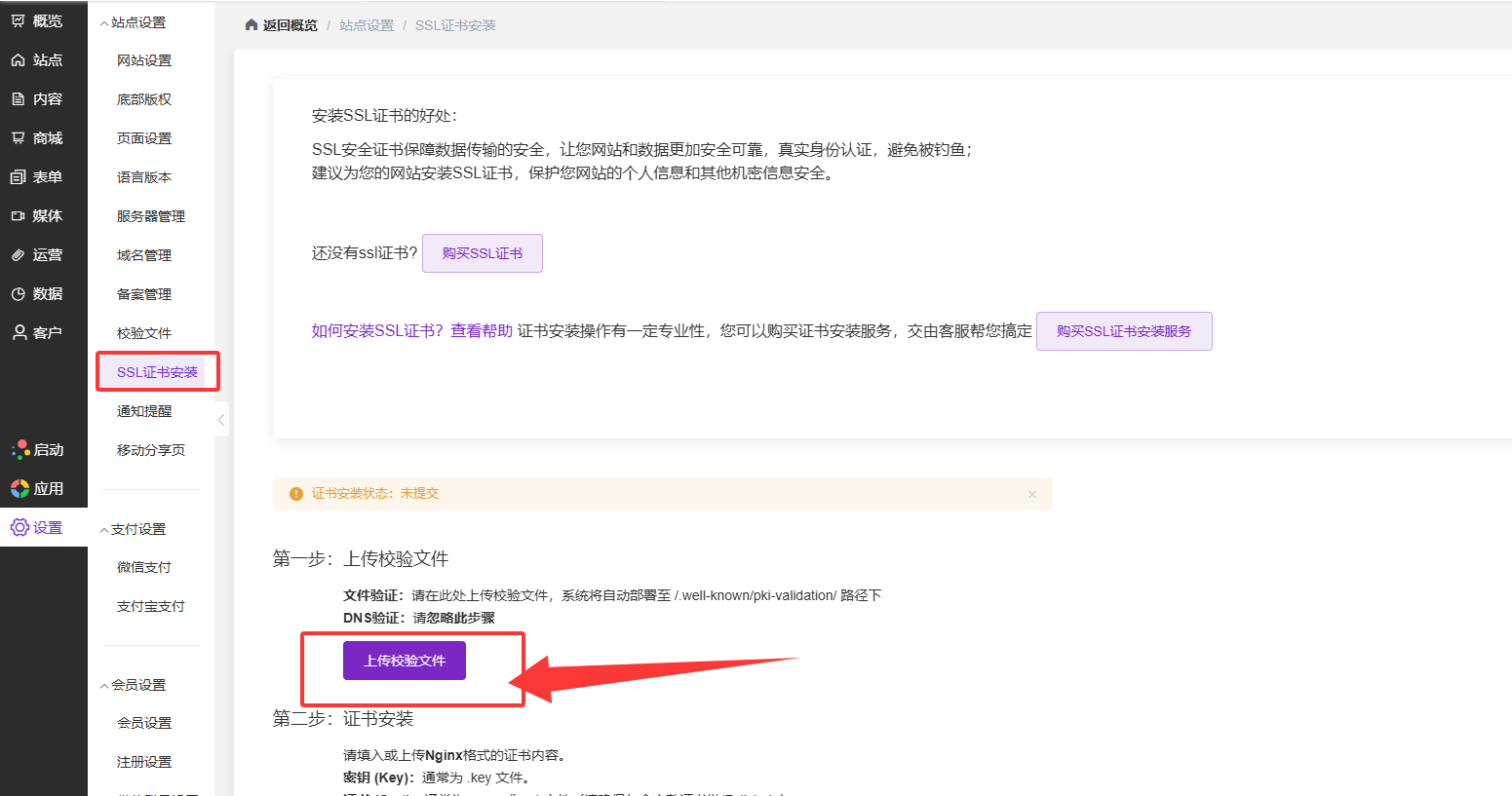The height and width of the screenshot is (796, 1512).
Task: Click the orange warning icon in the status notice
Action: [x=296, y=494]
